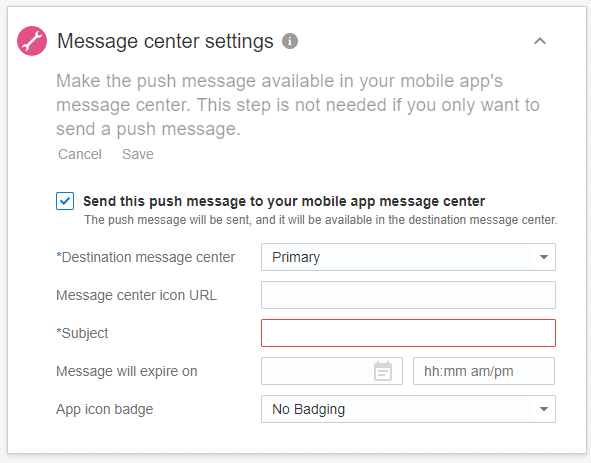Click into the red-bordered Subject field
Image resolution: width=591 pixels, height=463 pixels.
[408, 333]
